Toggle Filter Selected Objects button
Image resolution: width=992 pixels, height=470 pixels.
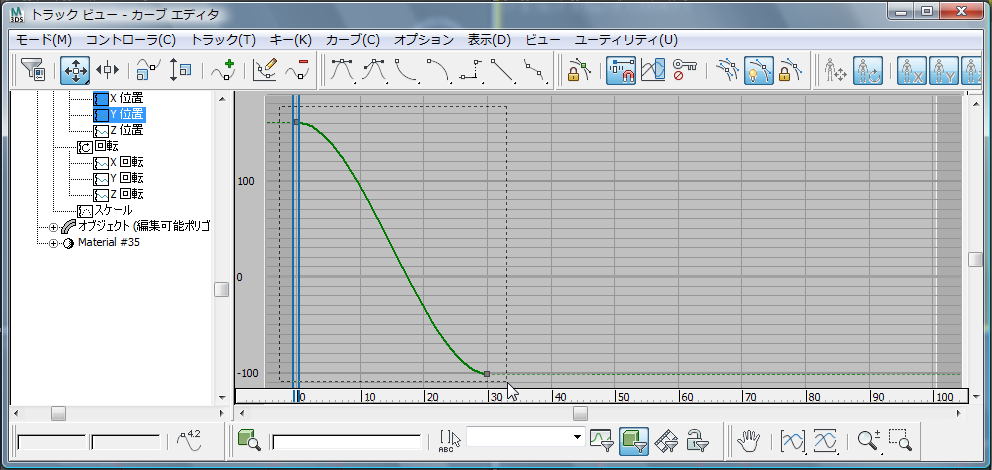click(x=633, y=440)
